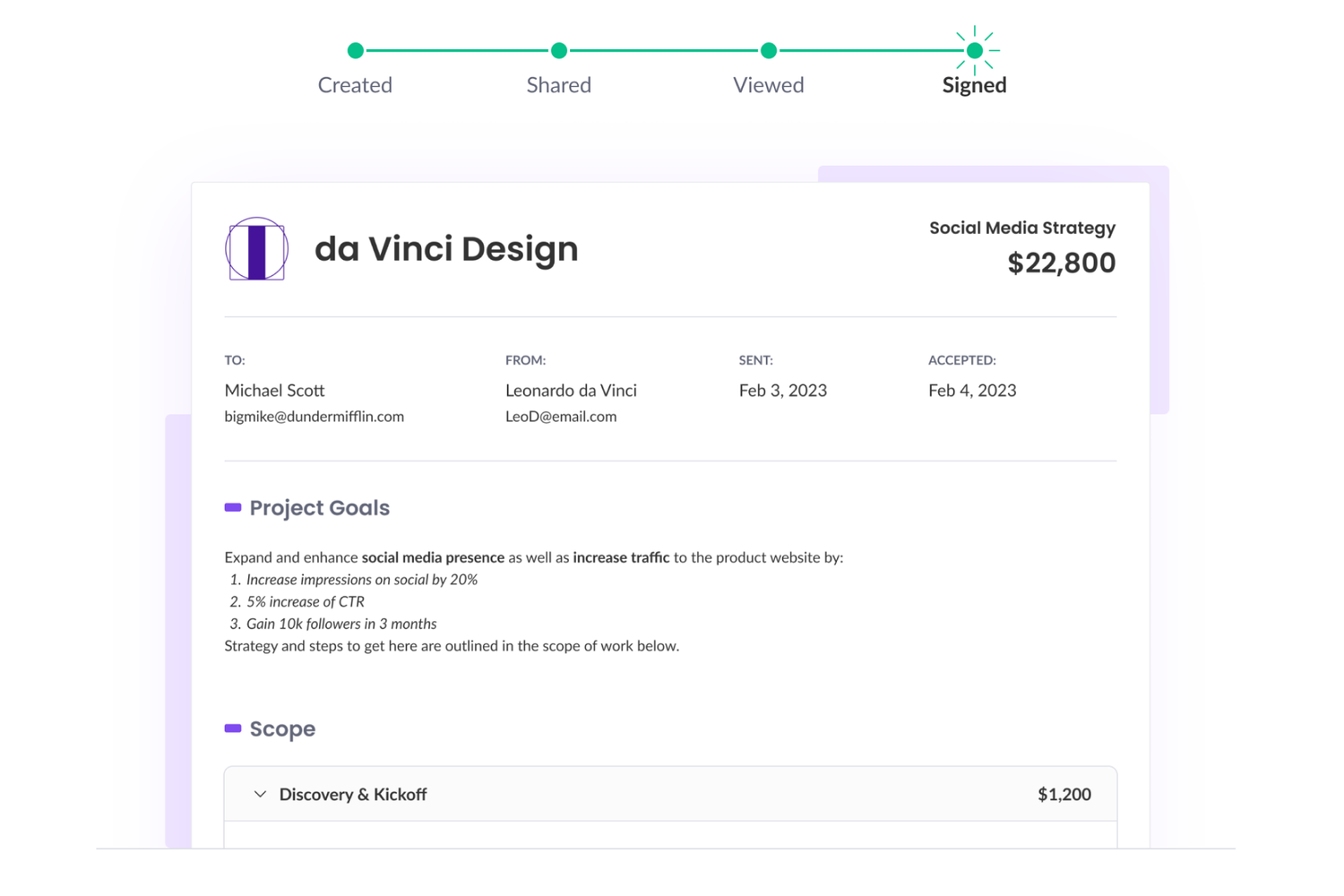Click the Discovery & Kickoff row title
This screenshot has height=896, width=1344.
point(353,795)
